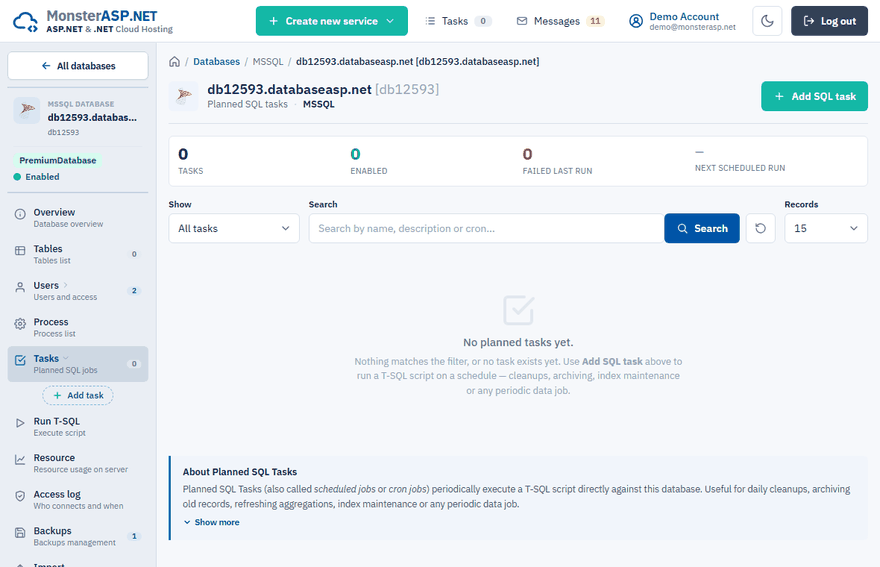
Task: Open the Show All tasks dropdown
Action: (x=234, y=228)
